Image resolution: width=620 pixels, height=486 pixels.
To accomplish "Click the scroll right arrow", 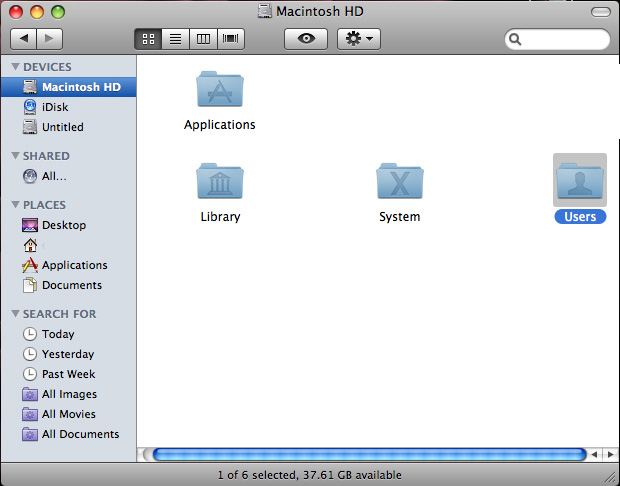I will pos(610,454).
